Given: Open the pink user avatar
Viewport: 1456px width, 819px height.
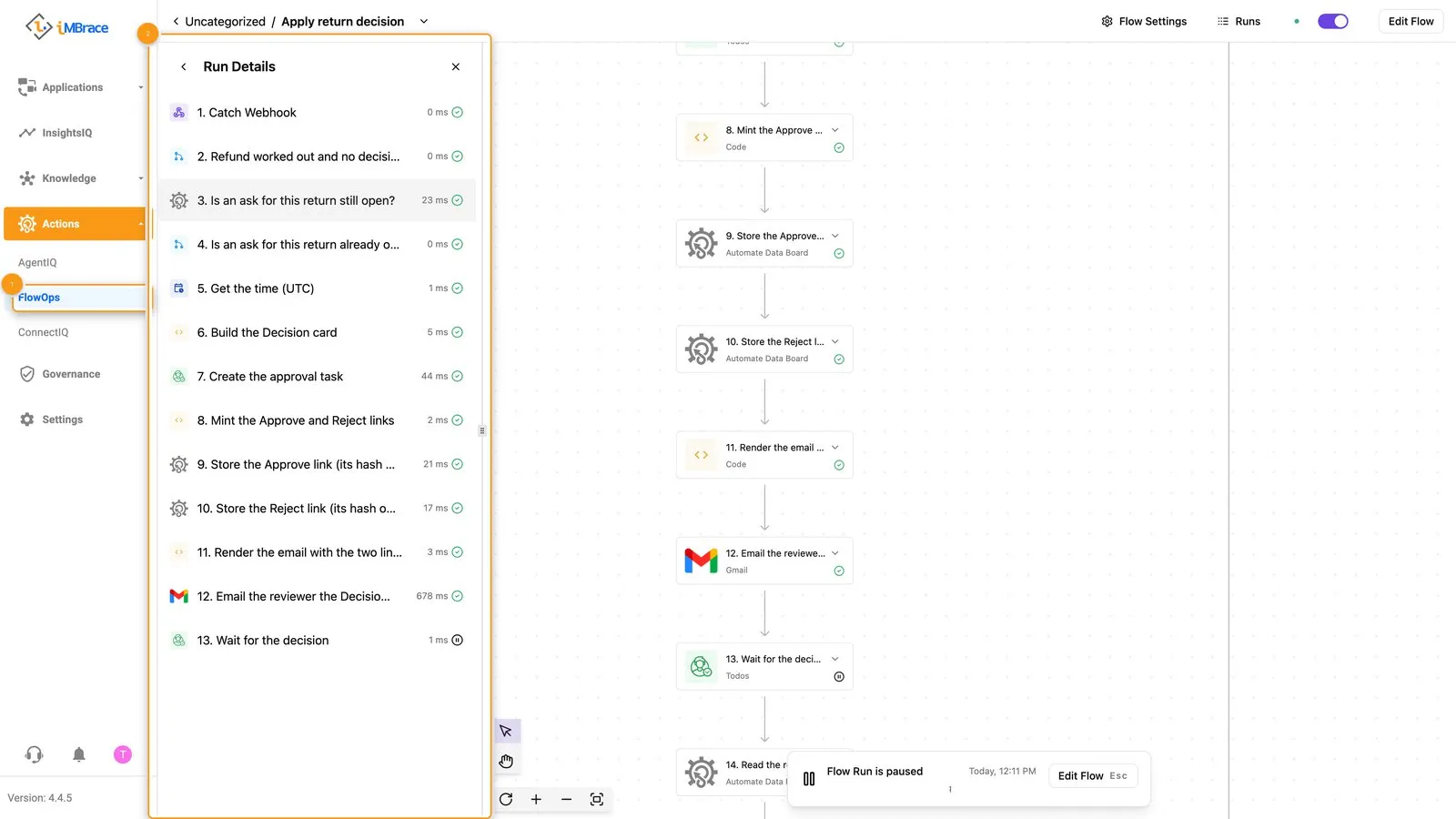Looking at the screenshot, I should [x=123, y=754].
